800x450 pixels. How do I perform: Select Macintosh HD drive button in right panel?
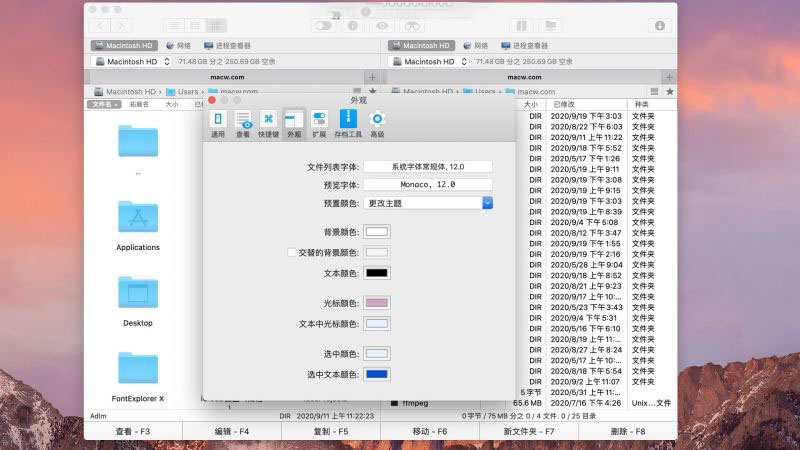pyautogui.click(x=421, y=45)
